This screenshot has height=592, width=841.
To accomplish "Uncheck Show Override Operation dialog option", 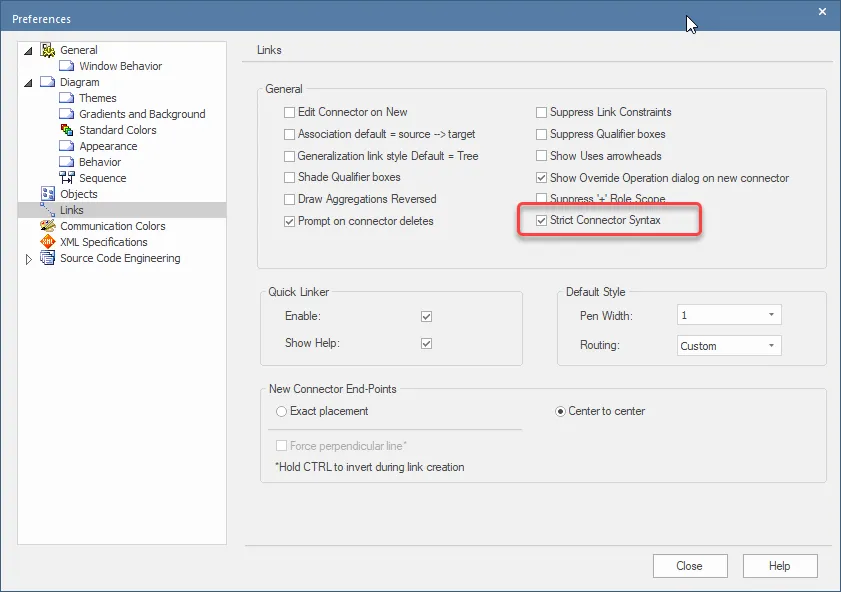I will coord(542,177).
